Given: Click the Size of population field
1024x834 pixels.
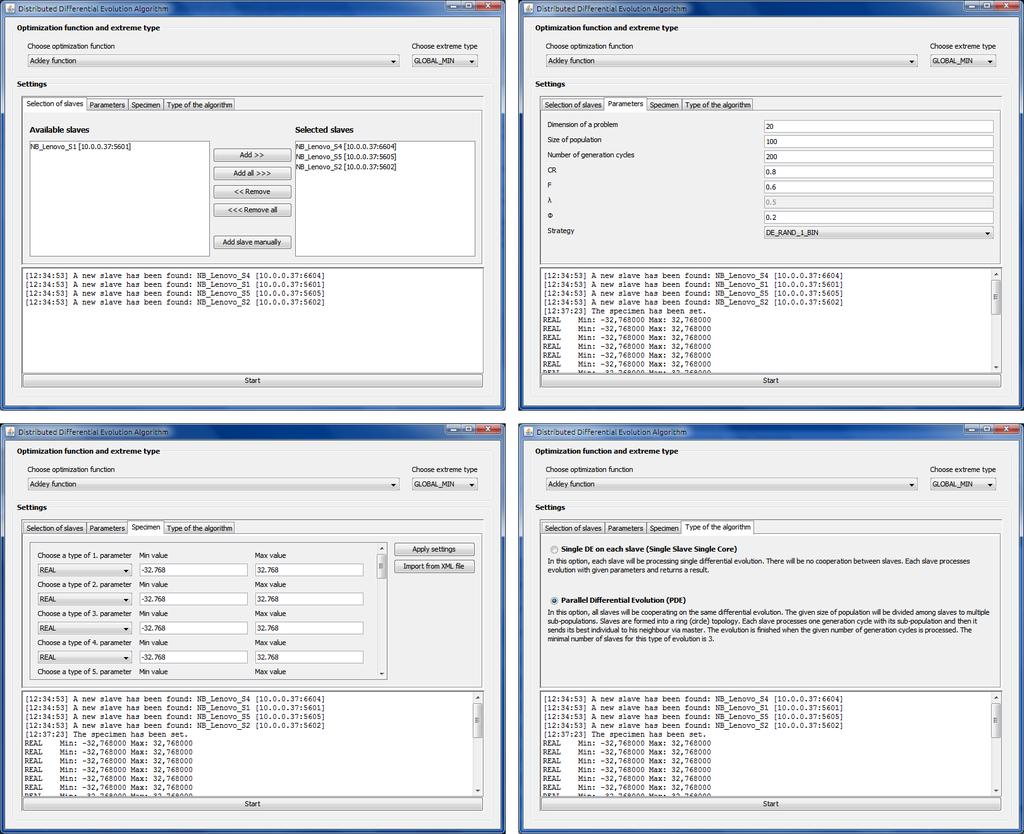Looking at the screenshot, I should tap(878, 141).
